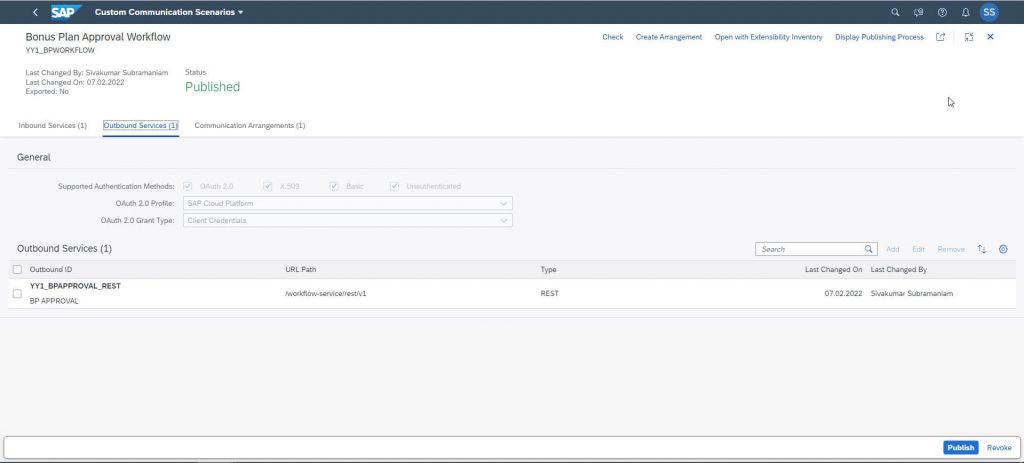The image size is (1024, 463).
Task: Switch to the Inbound Services tab
Action: click(52, 125)
